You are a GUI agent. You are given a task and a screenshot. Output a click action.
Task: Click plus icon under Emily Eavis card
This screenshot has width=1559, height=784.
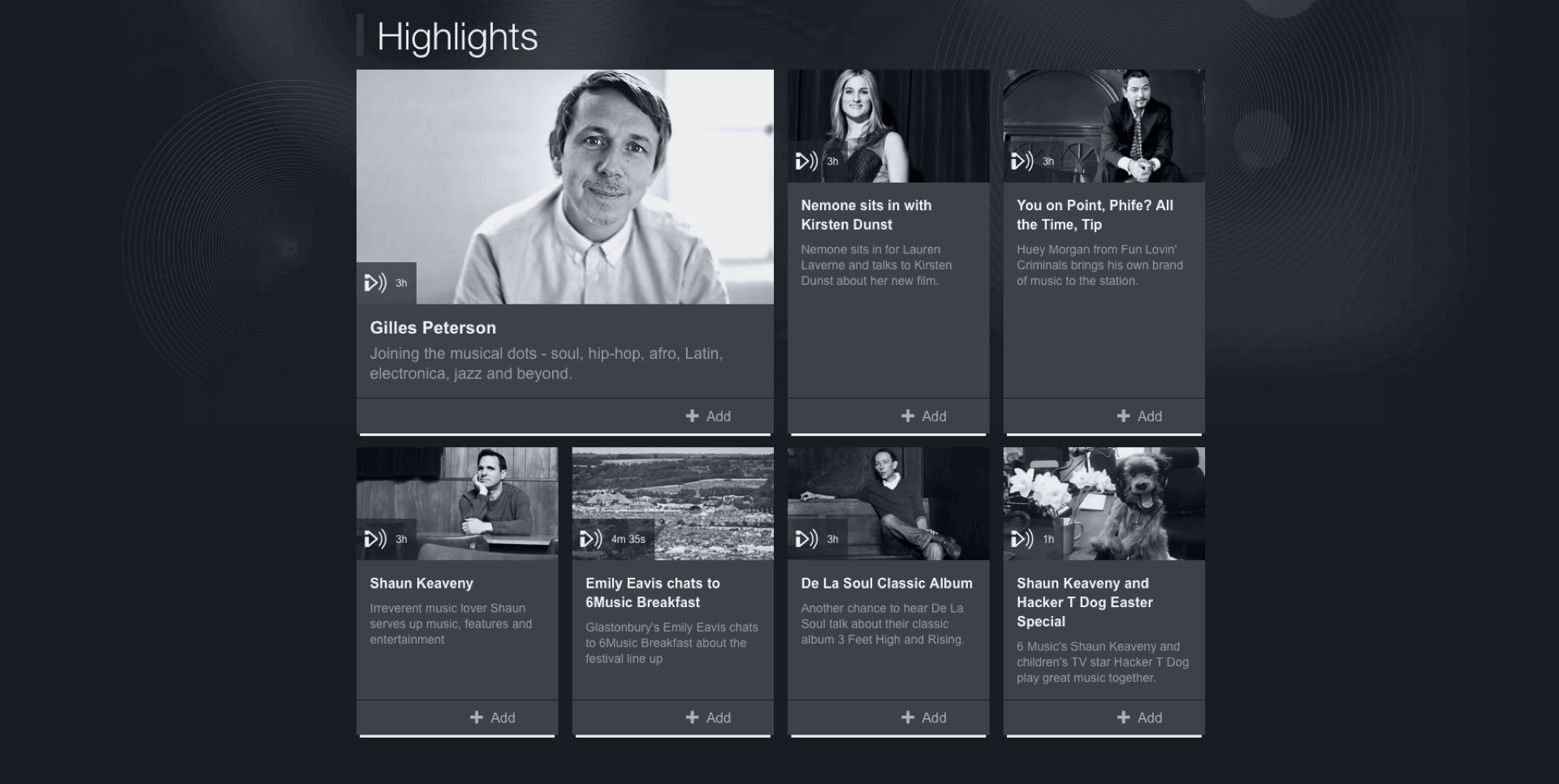(692, 717)
